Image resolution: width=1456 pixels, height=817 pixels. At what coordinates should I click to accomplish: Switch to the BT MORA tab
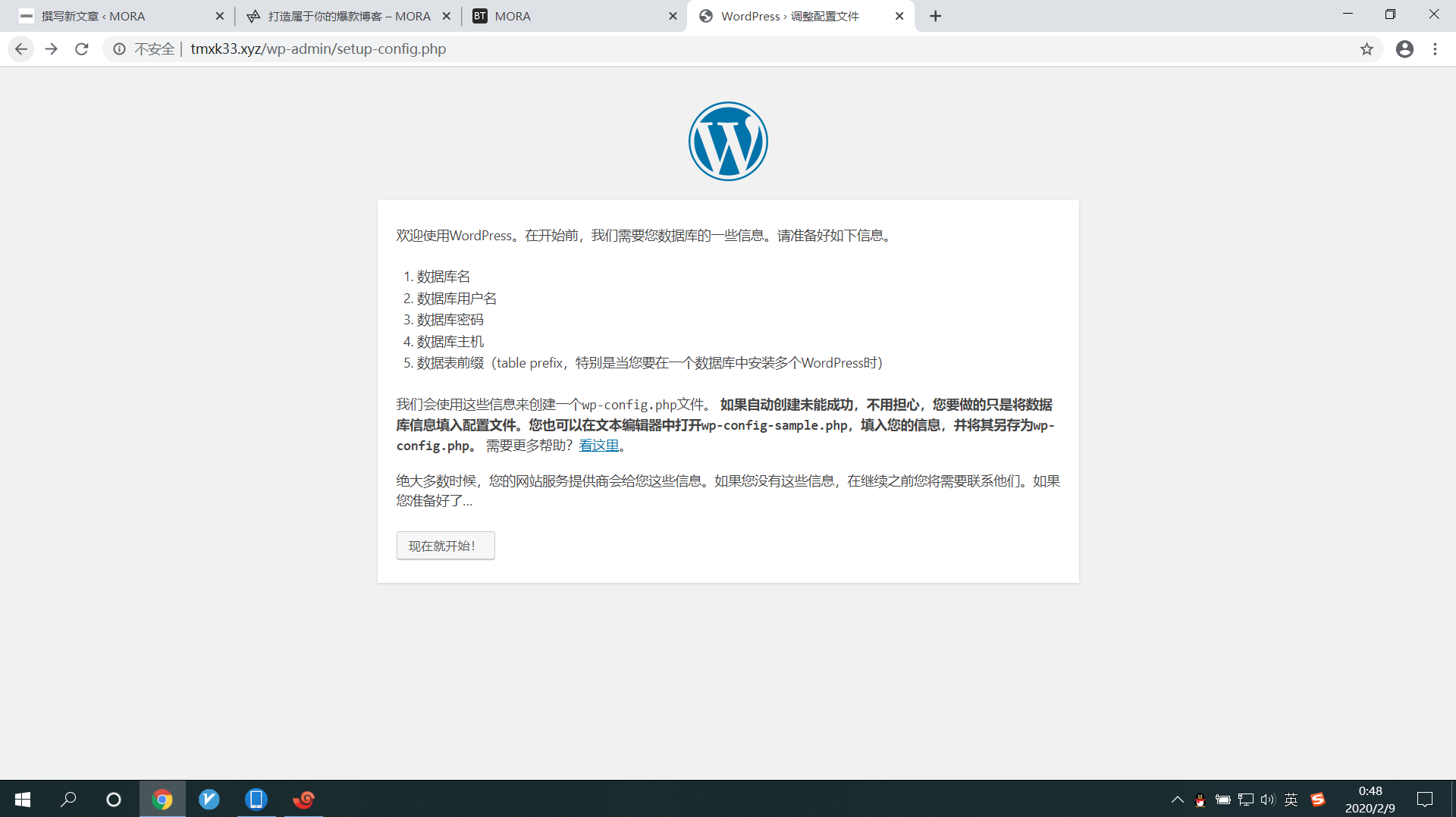(573, 16)
